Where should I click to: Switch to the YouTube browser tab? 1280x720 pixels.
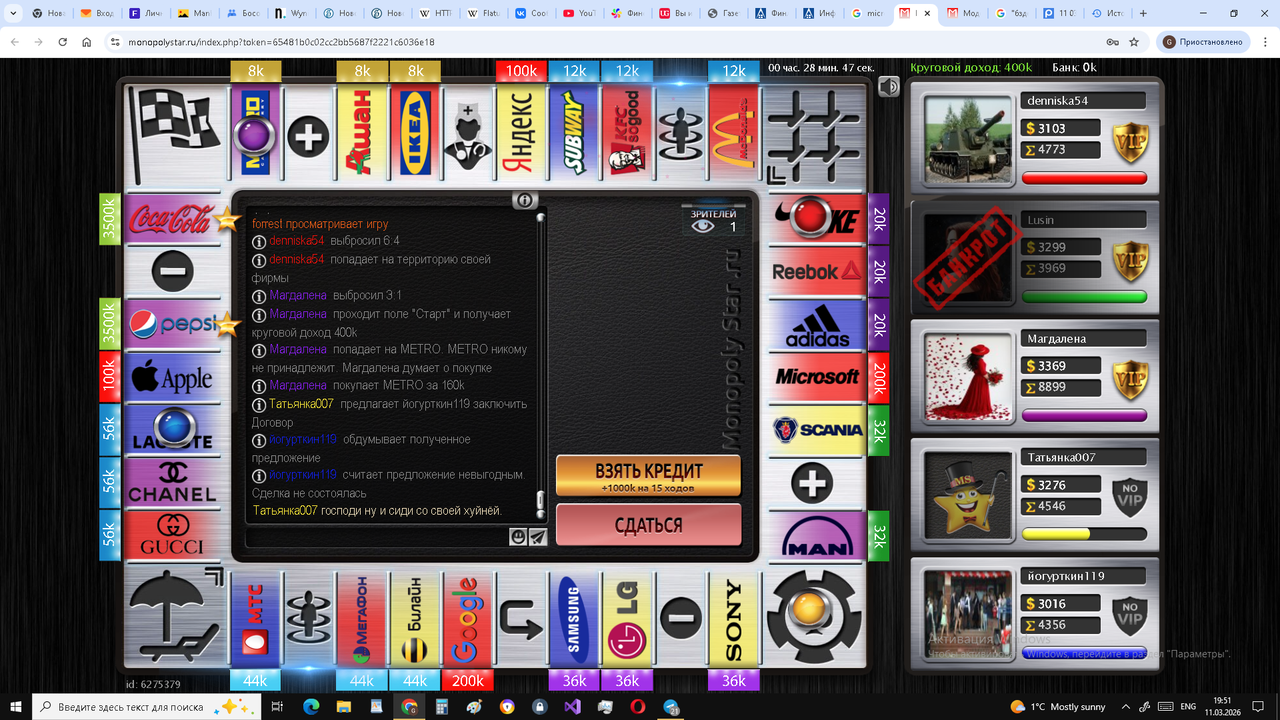(x=578, y=14)
